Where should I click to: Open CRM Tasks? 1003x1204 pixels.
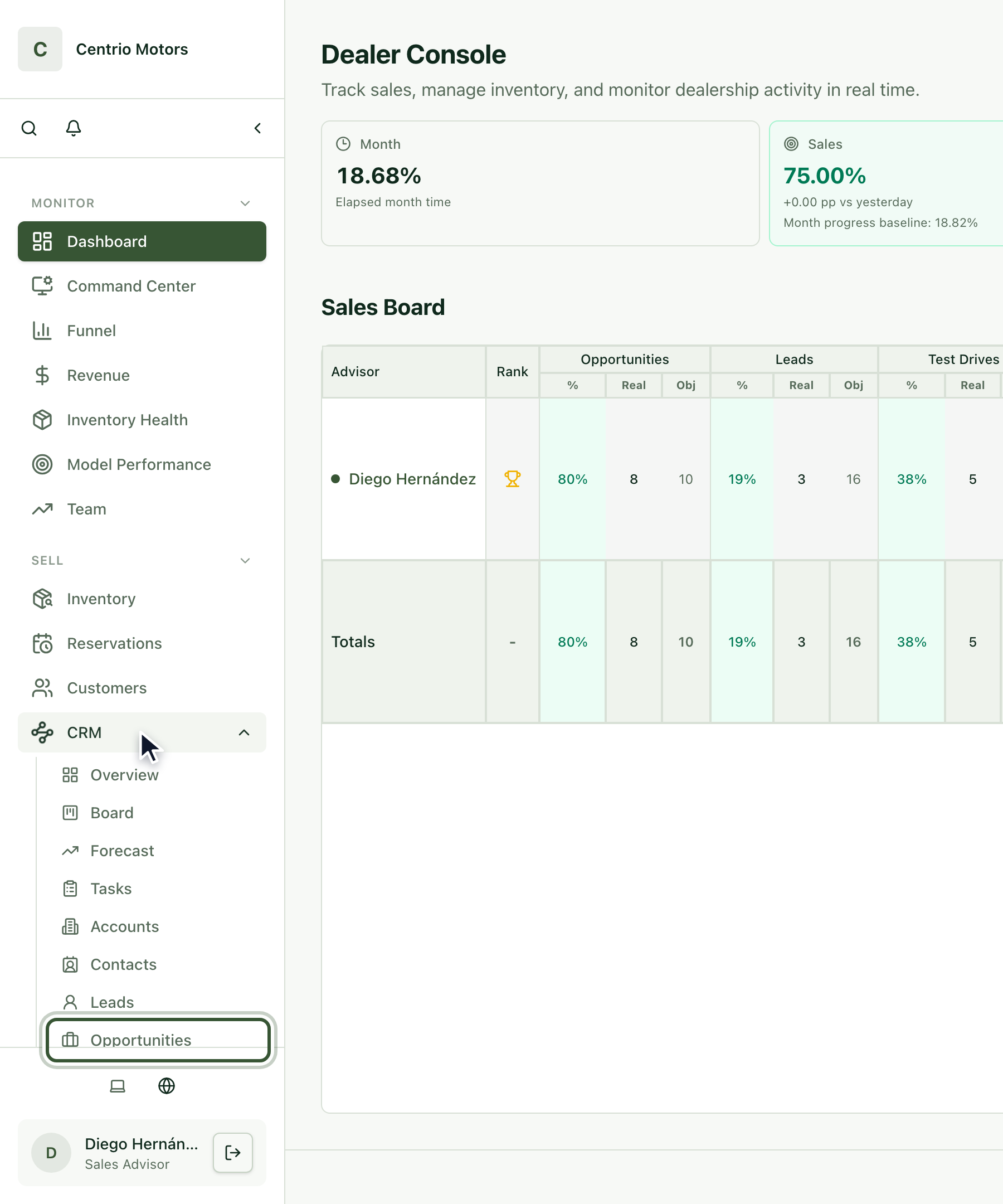pyautogui.click(x=157, y=889)
